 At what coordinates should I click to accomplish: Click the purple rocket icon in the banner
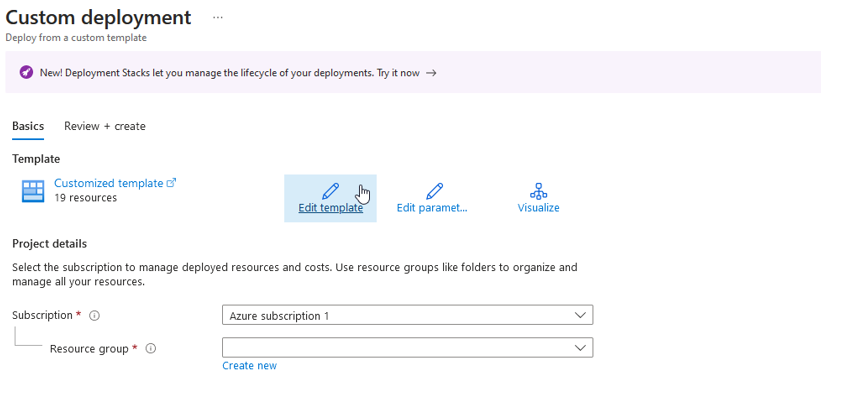(26, 73)
